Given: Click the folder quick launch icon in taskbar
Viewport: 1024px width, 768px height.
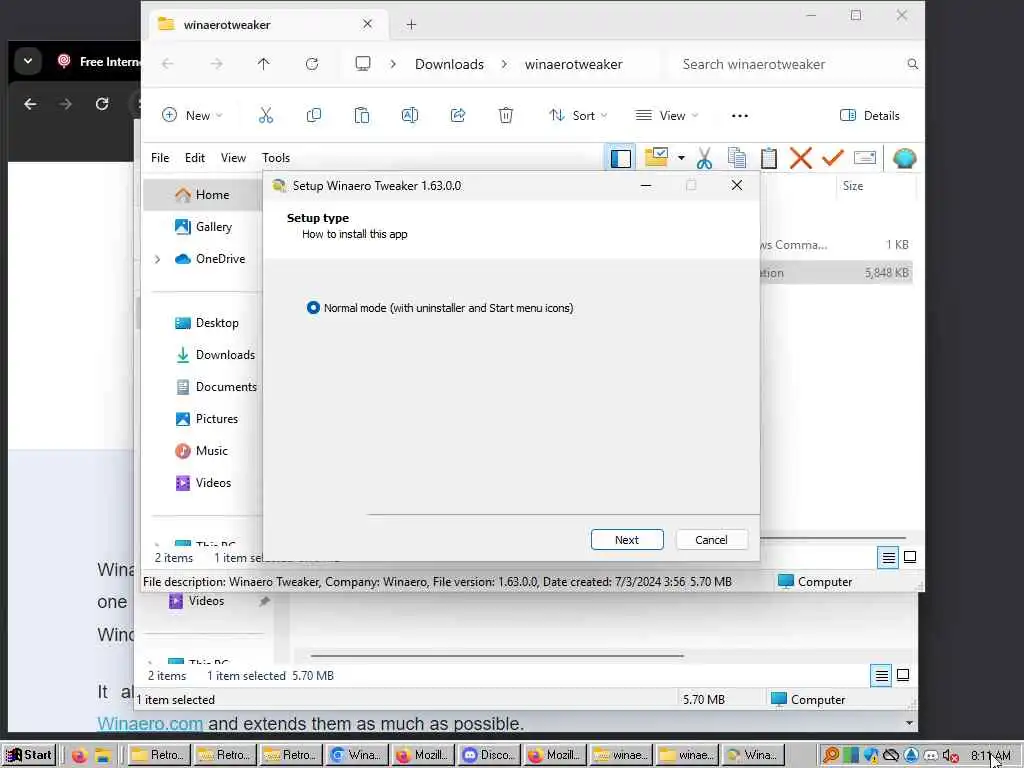Looking at the screenshot, I should 103,756.
